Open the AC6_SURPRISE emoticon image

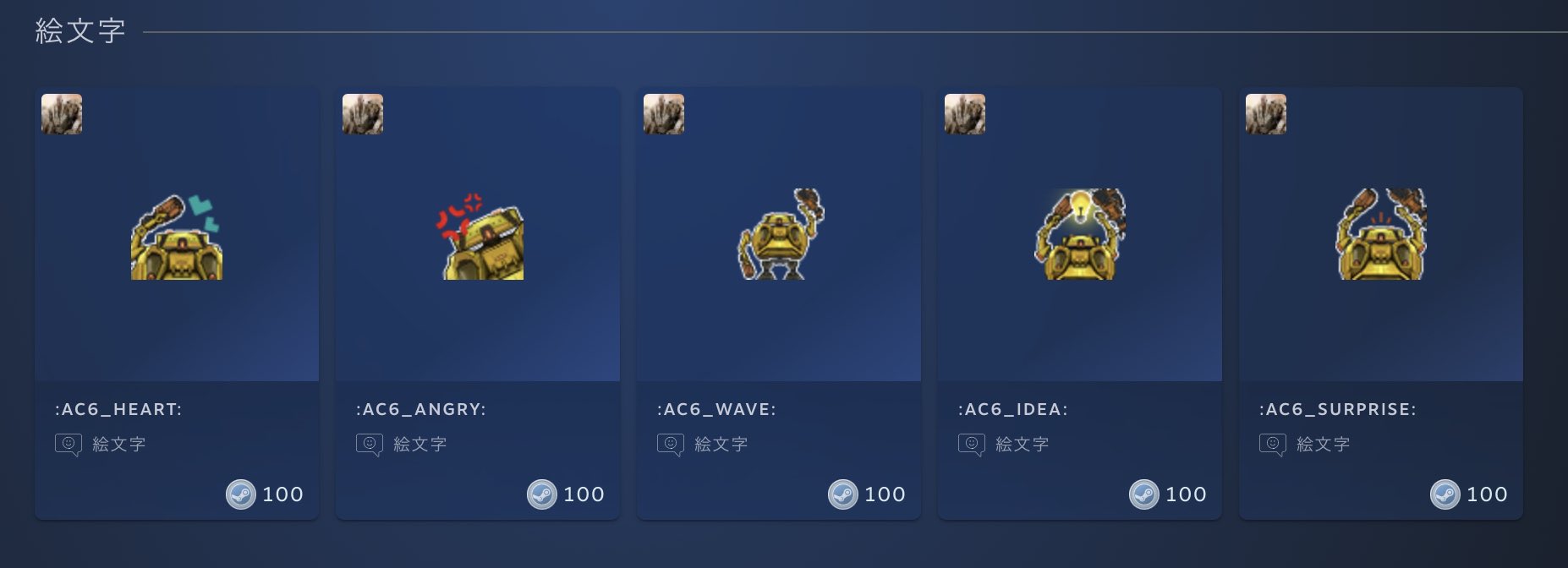pyautogui.click(x=1381, y=234)
